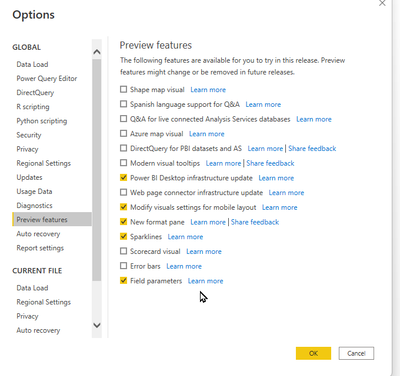400x376 pixels.
Task: Open Learn more for Azure map visual
Action: tap(207, 134)
